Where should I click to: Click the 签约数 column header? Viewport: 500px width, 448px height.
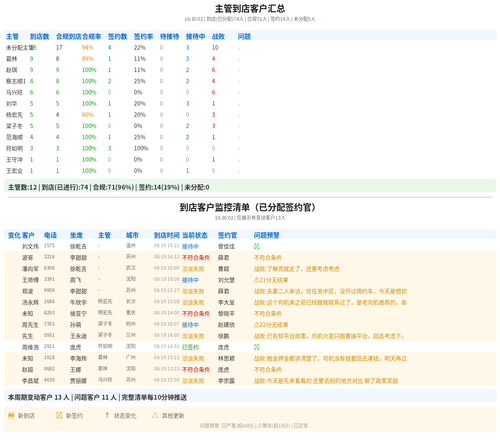[118, 36]
